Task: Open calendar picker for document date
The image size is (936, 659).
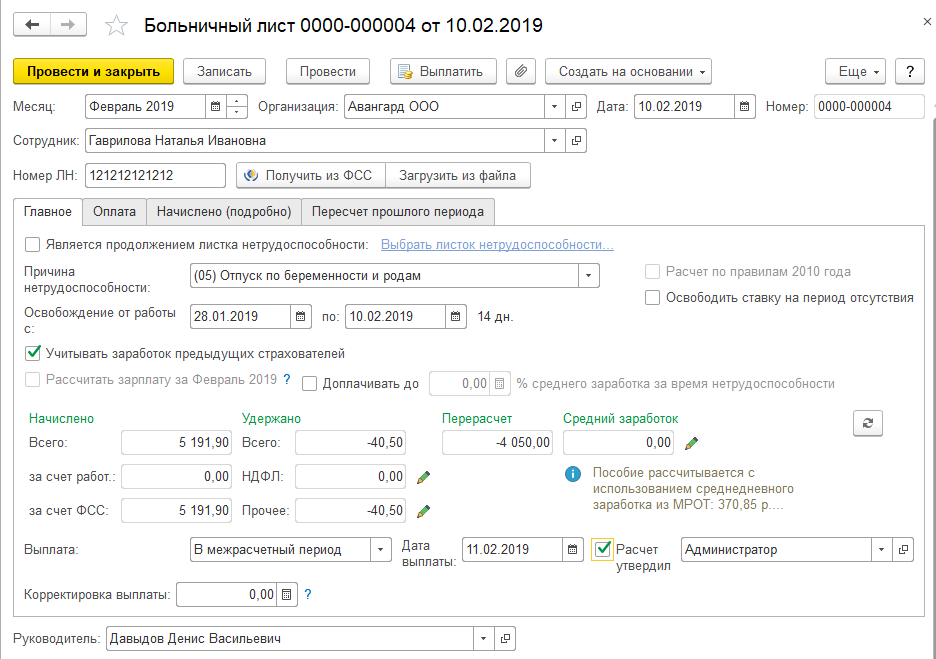Action: (x=745, y=106)
